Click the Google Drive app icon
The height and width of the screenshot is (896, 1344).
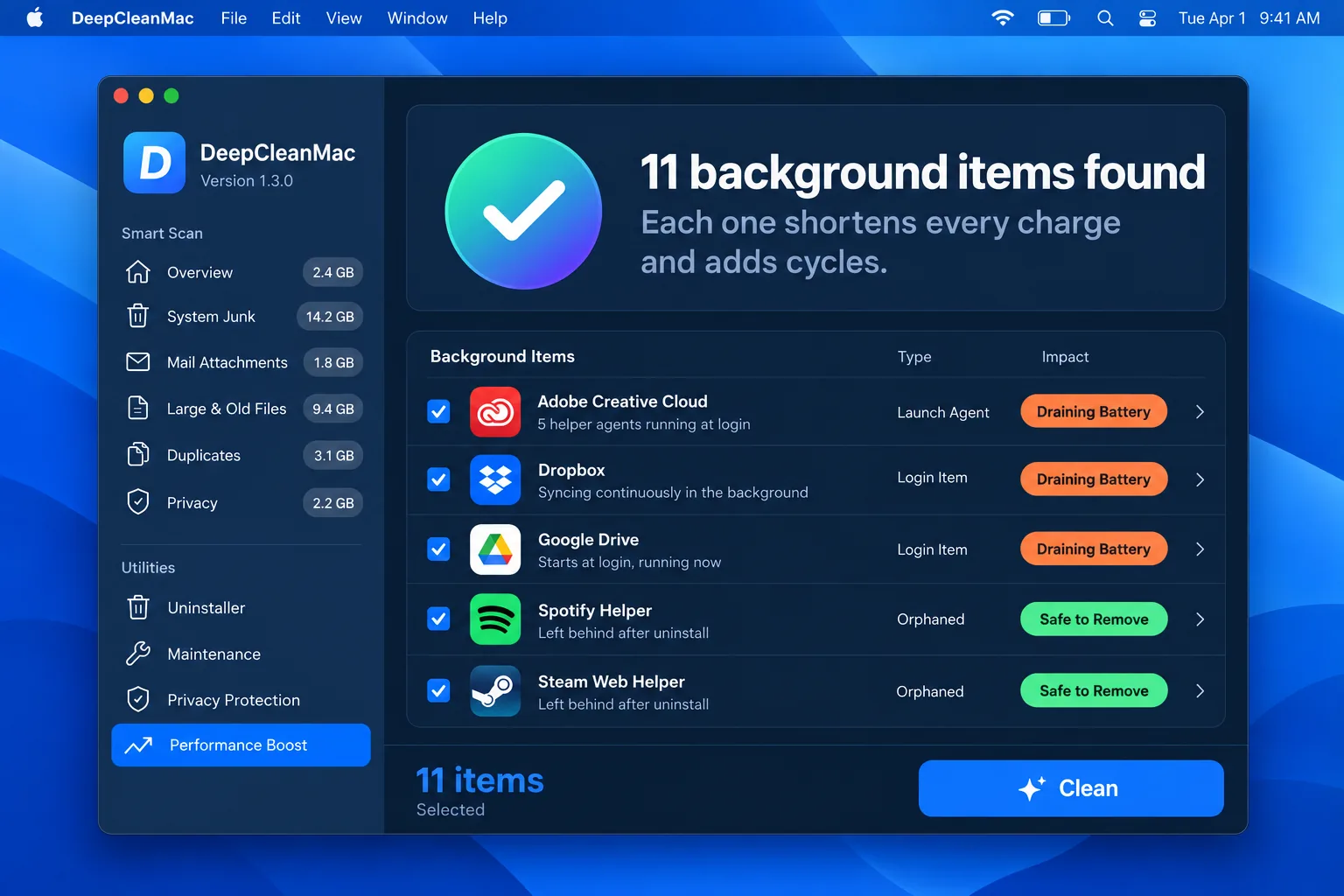[495, 549]
